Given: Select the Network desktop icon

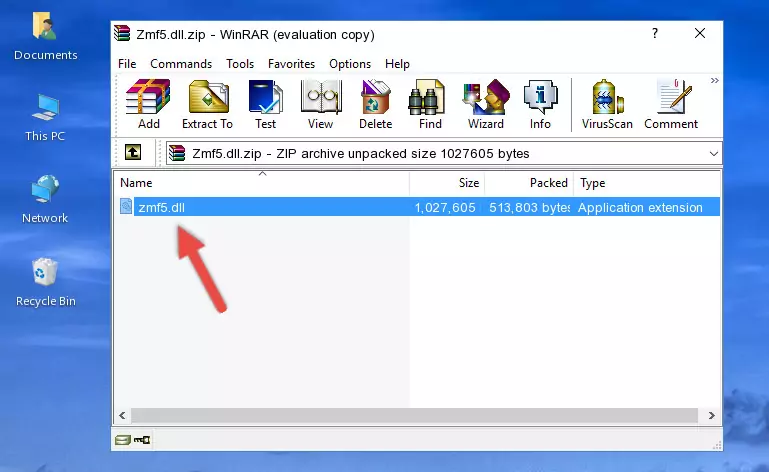Looking at the screenshot, I should coord(45,199).
